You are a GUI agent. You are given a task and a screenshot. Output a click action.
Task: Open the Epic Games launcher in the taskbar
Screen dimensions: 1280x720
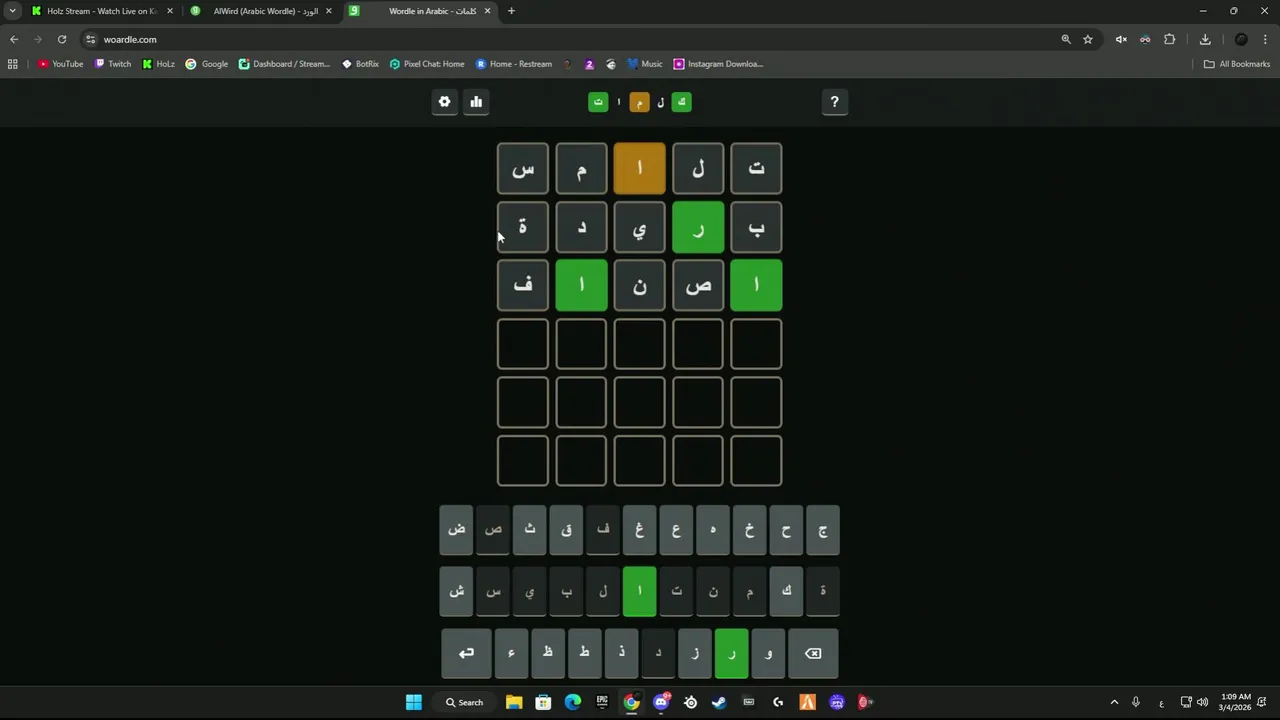(602, 702)
